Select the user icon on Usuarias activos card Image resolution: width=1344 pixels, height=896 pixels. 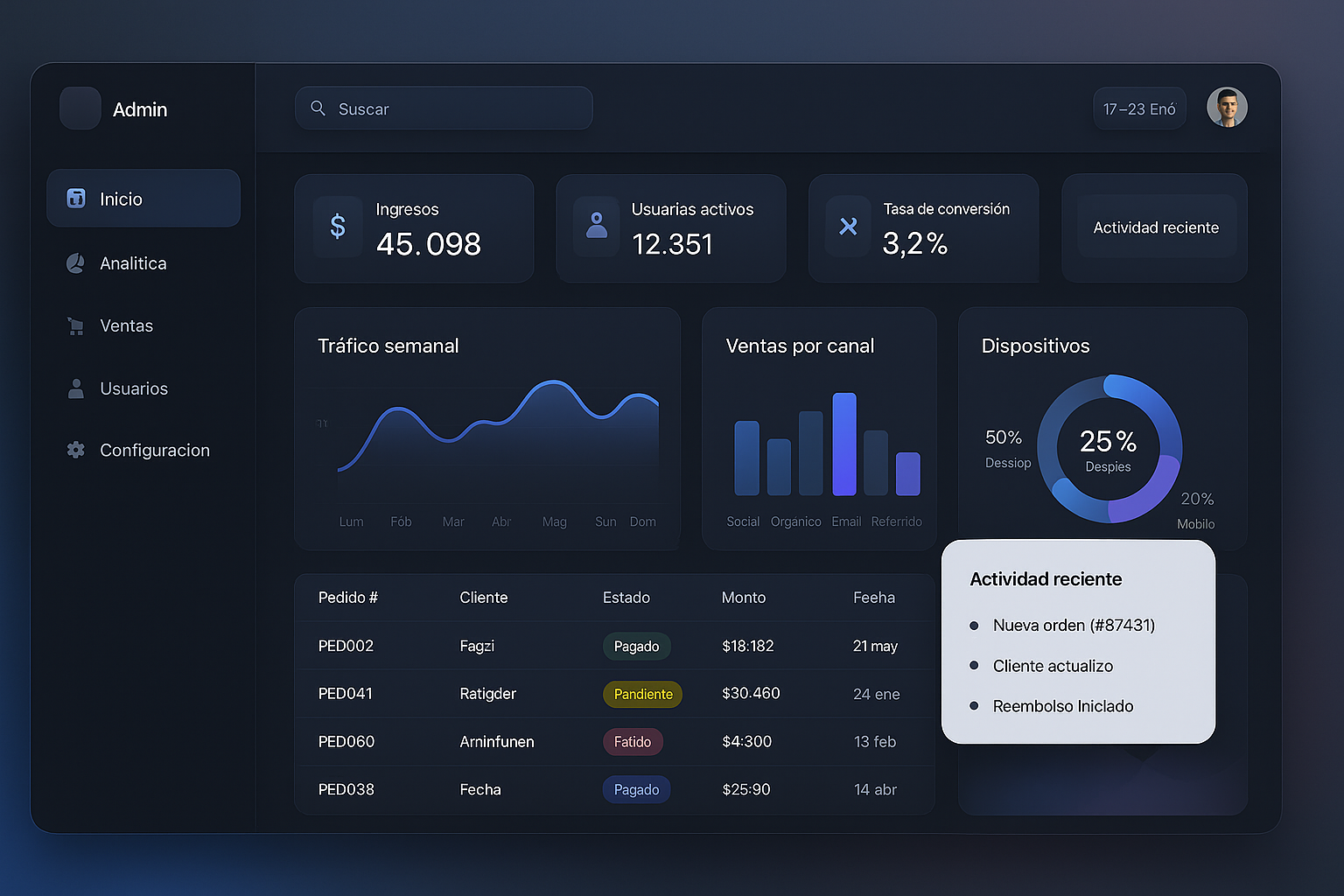(x=596, y=227)
